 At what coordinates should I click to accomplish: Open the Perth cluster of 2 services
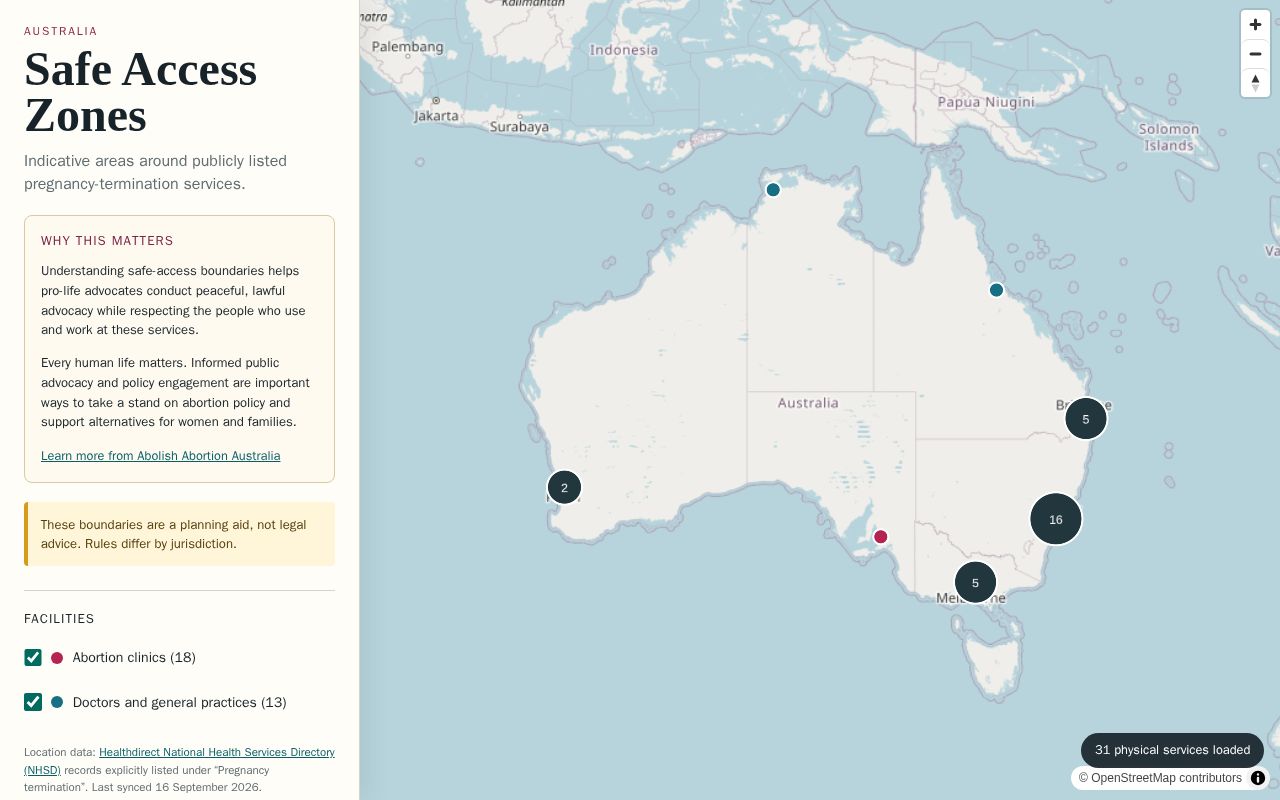click(x=564, y=488)
